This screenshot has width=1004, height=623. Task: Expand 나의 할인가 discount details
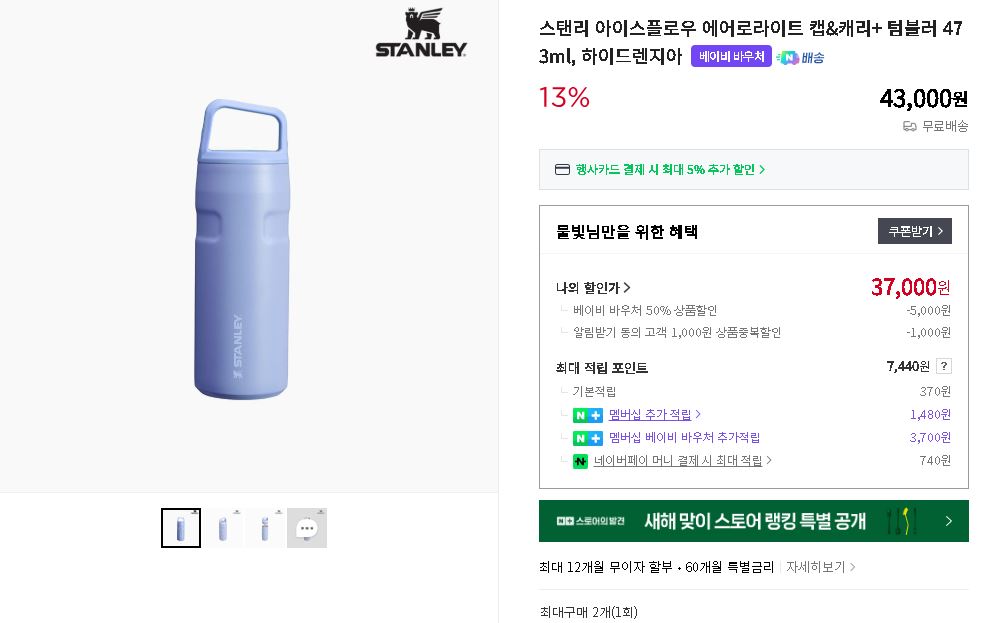pos(593,288)
